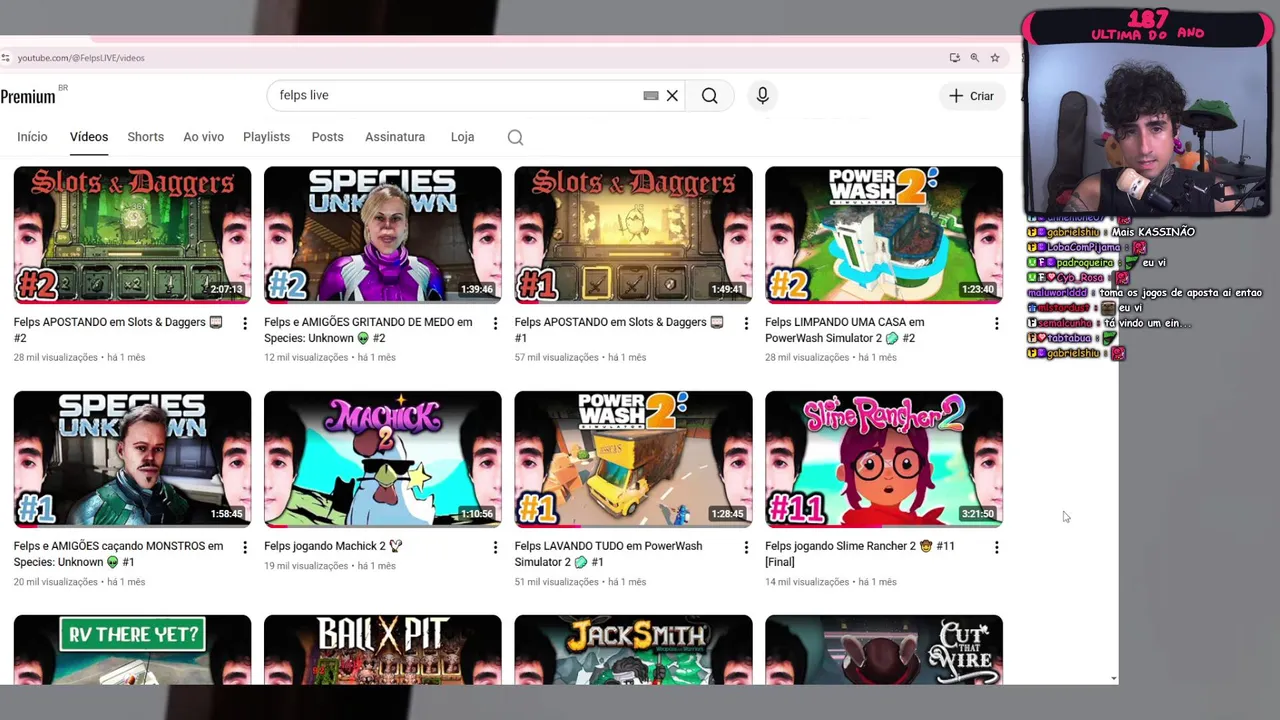Screen dimensions: 1280x720
Task: Open the Playlists tab
Action: 266,137
